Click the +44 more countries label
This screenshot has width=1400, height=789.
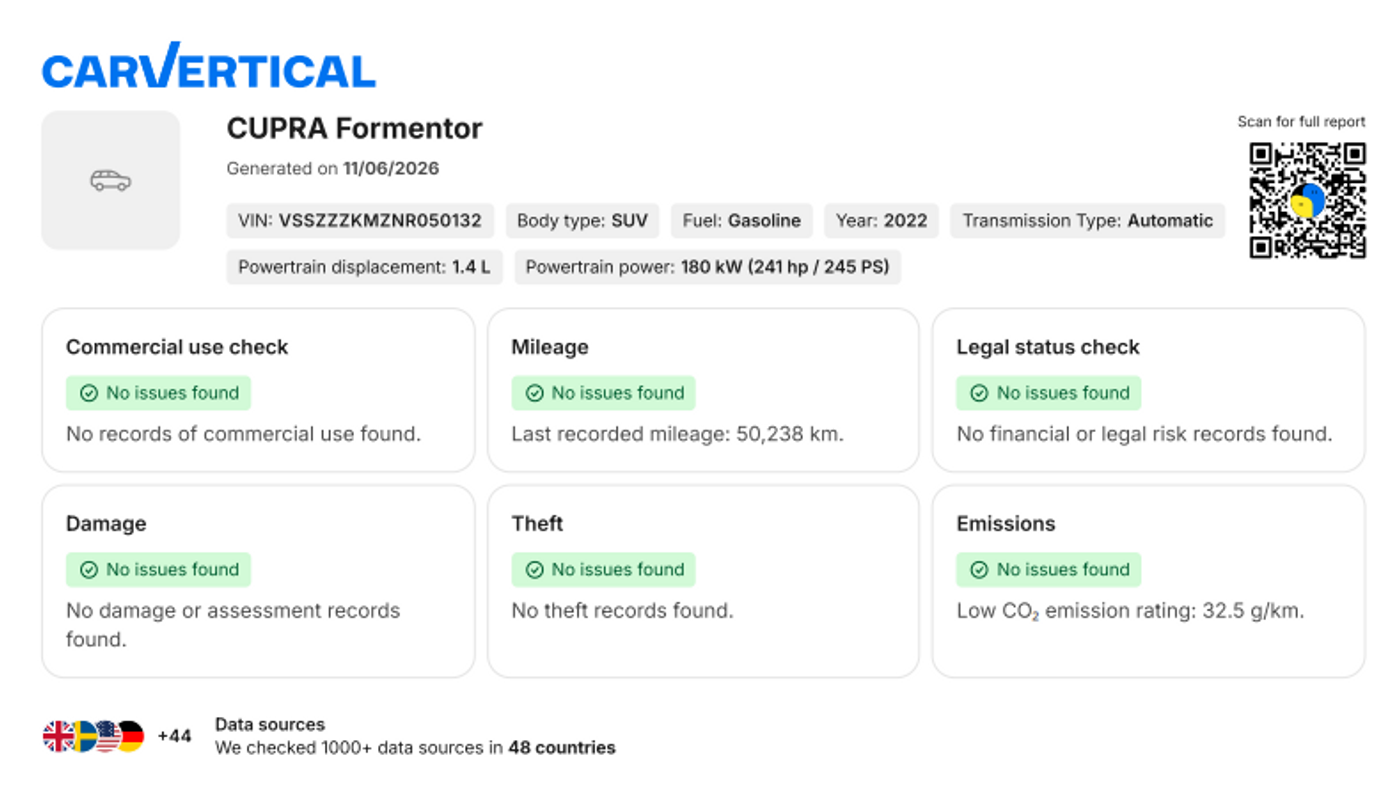(x=174, y=737)
